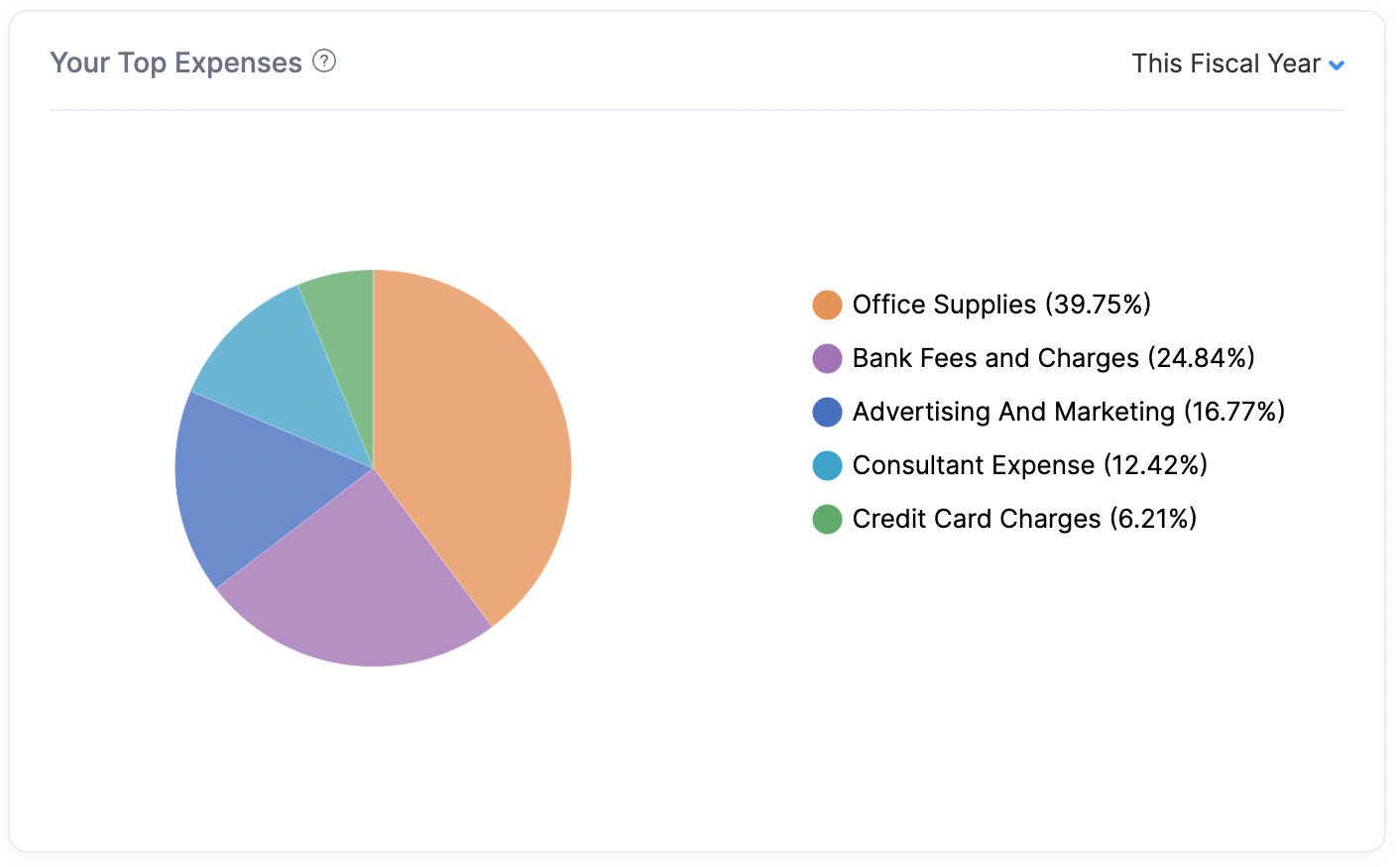The height and width of the screenshot is (867, 1400).
Task: Click the Your Top Expenses heading
Action: coord(176,62)
